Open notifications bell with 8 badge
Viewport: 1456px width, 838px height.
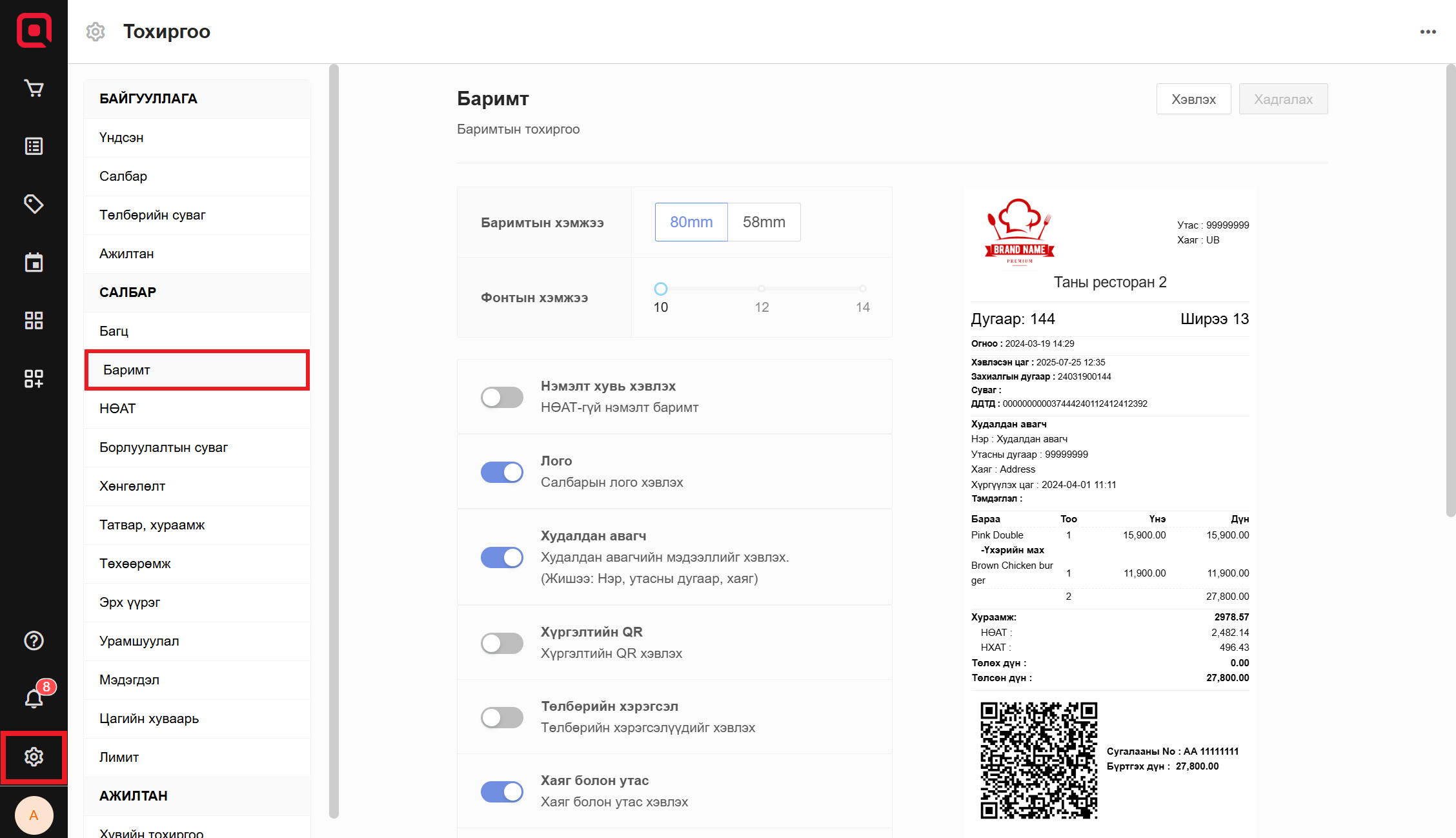[34, 699]
